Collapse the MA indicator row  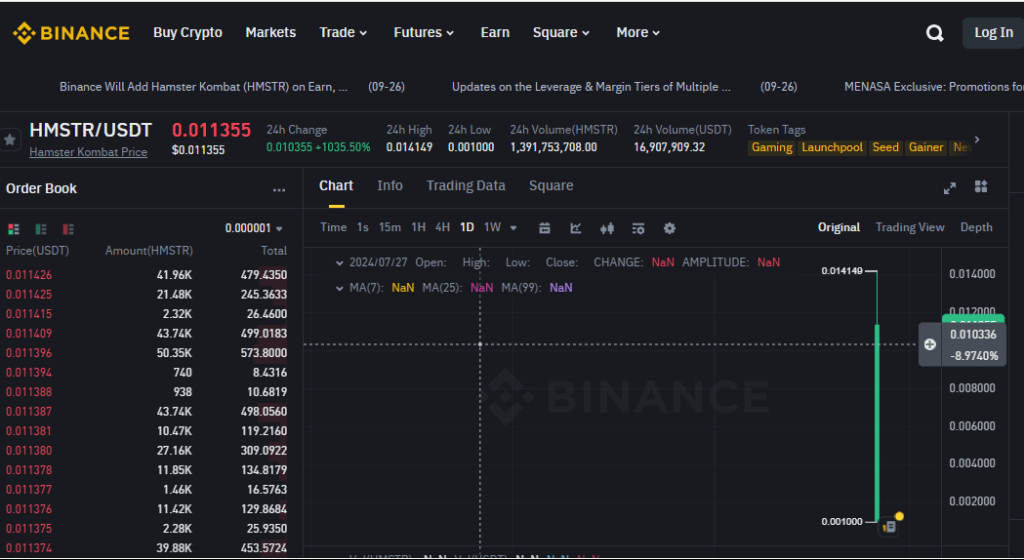pos(339,288)
